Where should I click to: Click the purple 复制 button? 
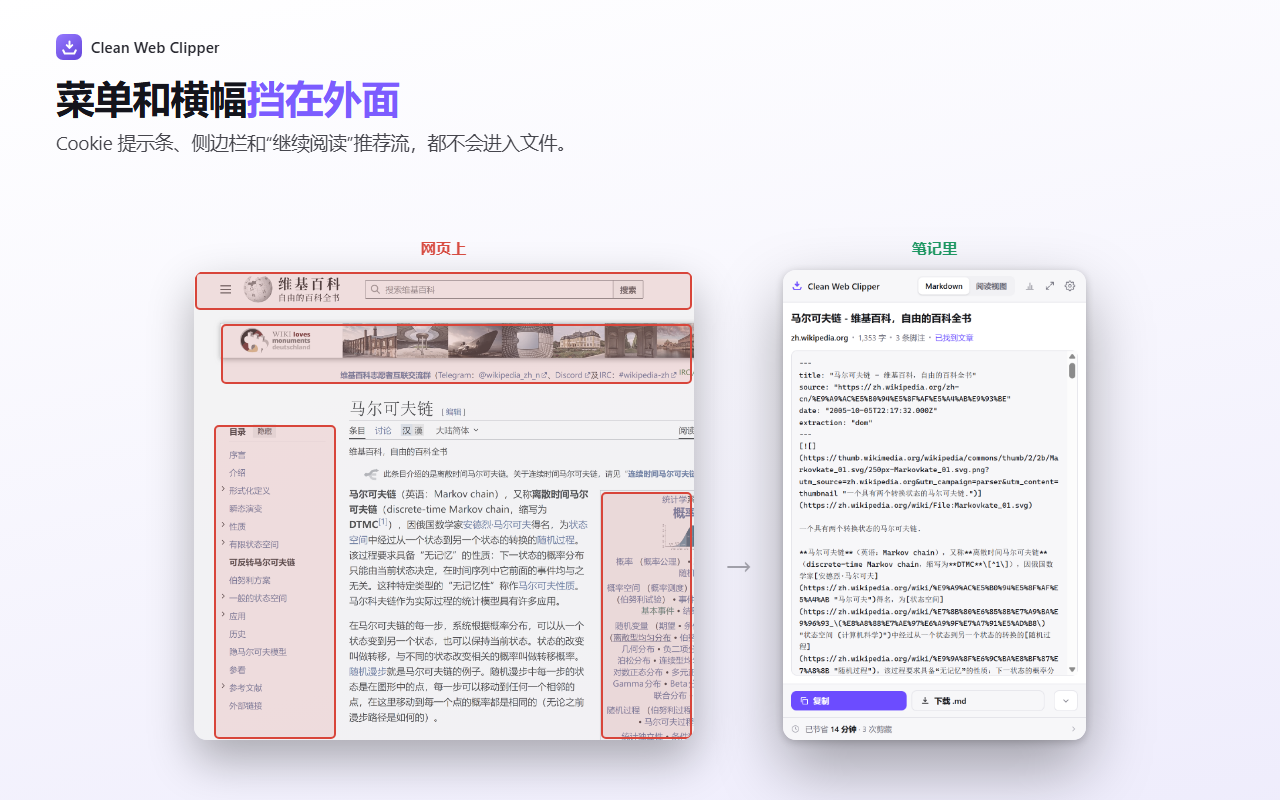coord(848,701)
